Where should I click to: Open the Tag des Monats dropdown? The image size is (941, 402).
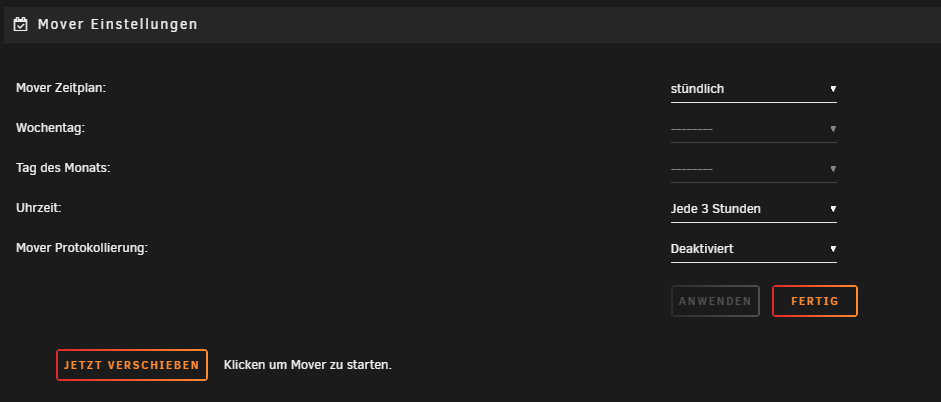click(x=753, y=169)
